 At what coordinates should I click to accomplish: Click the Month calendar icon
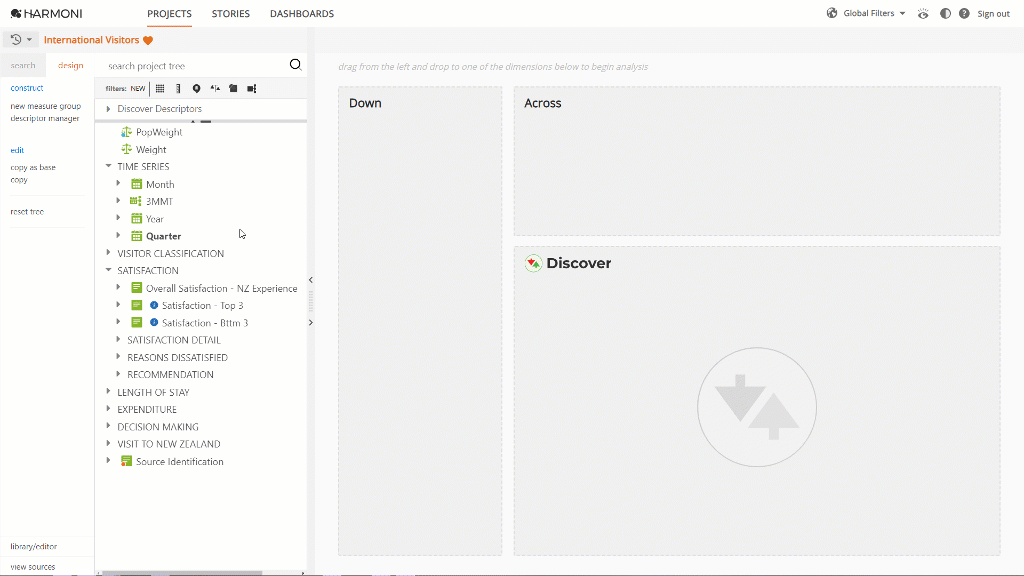click(x=136, y=184)
